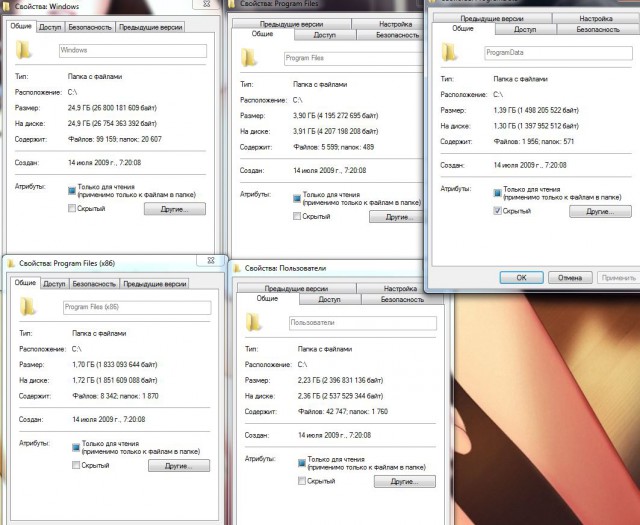Image resolution: width=640 pixels, height=525 pixels.
Task: Confirm with OK in ProgramData properties
Action: [x=522, y=278]
